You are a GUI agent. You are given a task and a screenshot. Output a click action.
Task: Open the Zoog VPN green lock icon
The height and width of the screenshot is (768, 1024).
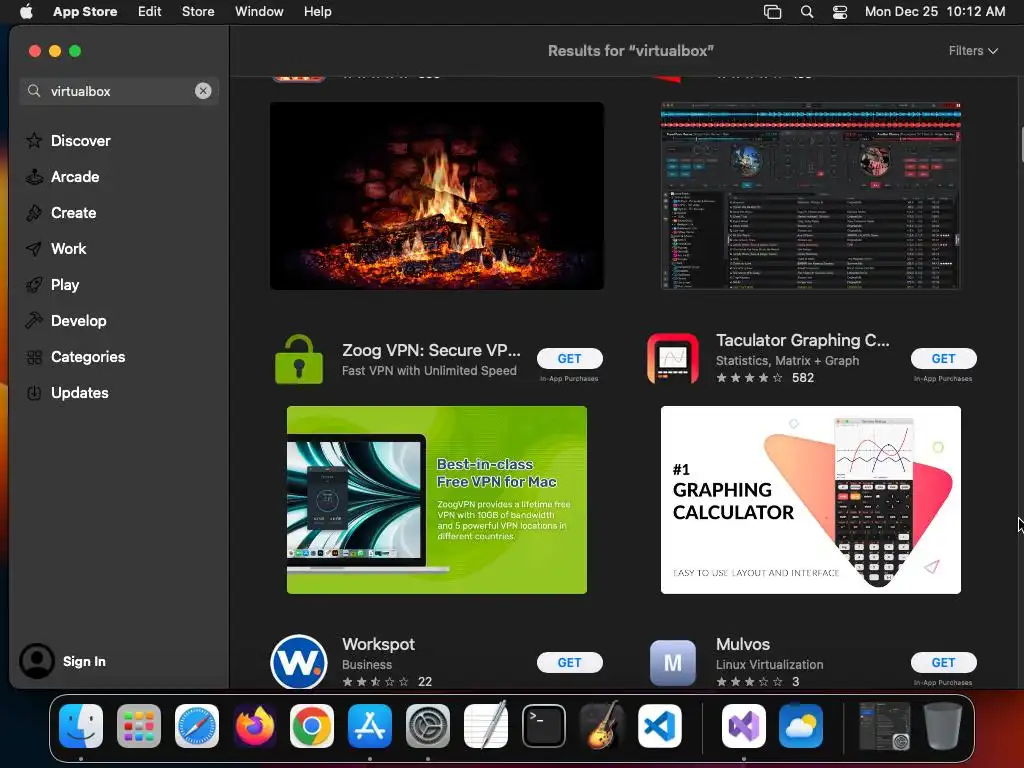pyautogui.click(x=298, y=359)
